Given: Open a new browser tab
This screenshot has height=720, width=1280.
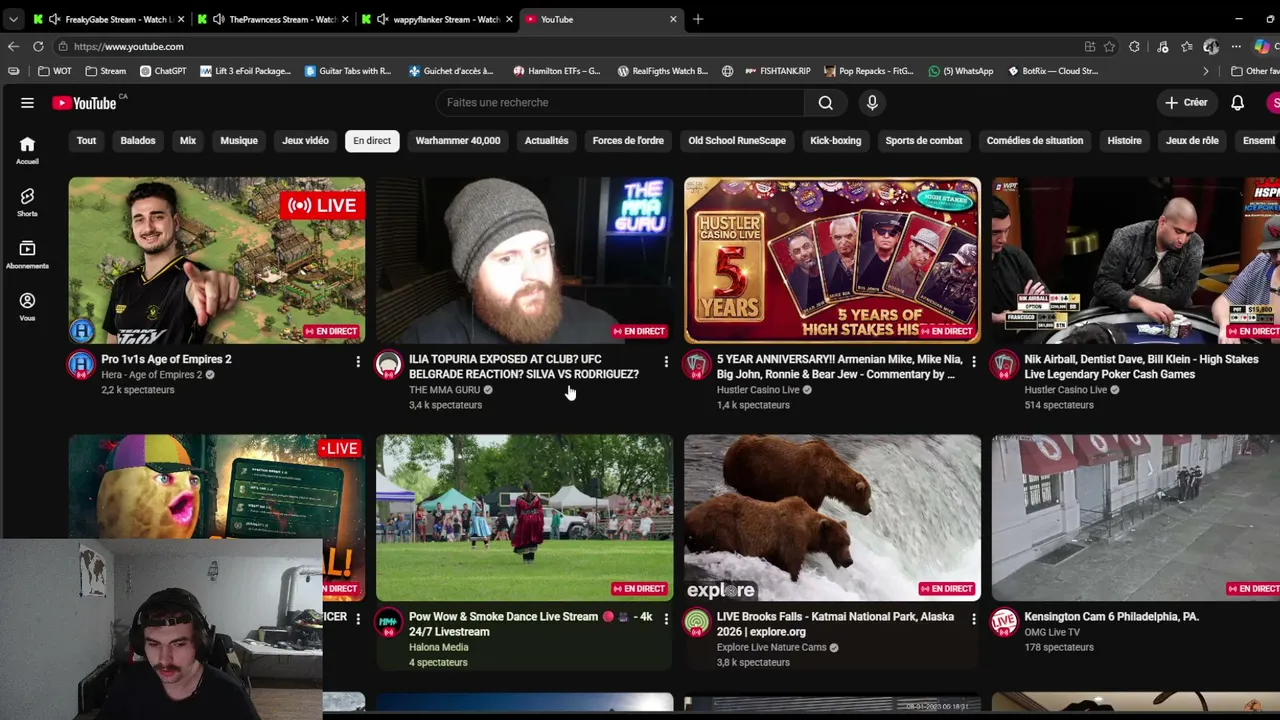Looking at the screenshot, I should point(698,19).
